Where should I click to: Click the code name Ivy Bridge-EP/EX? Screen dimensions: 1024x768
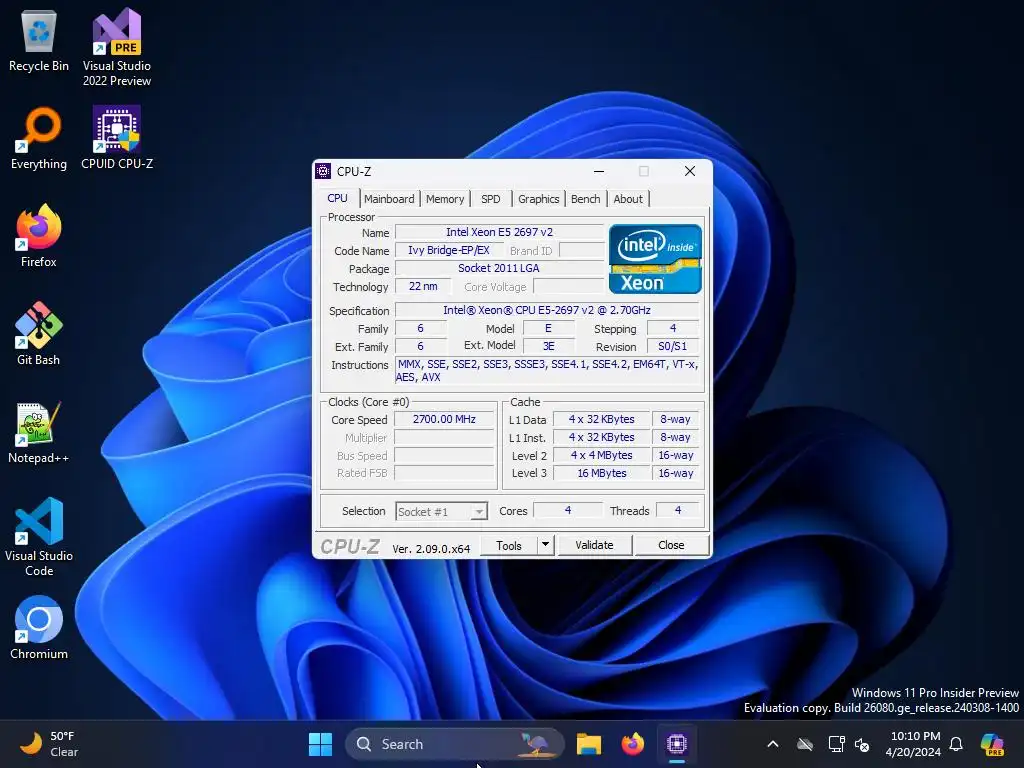449,250
